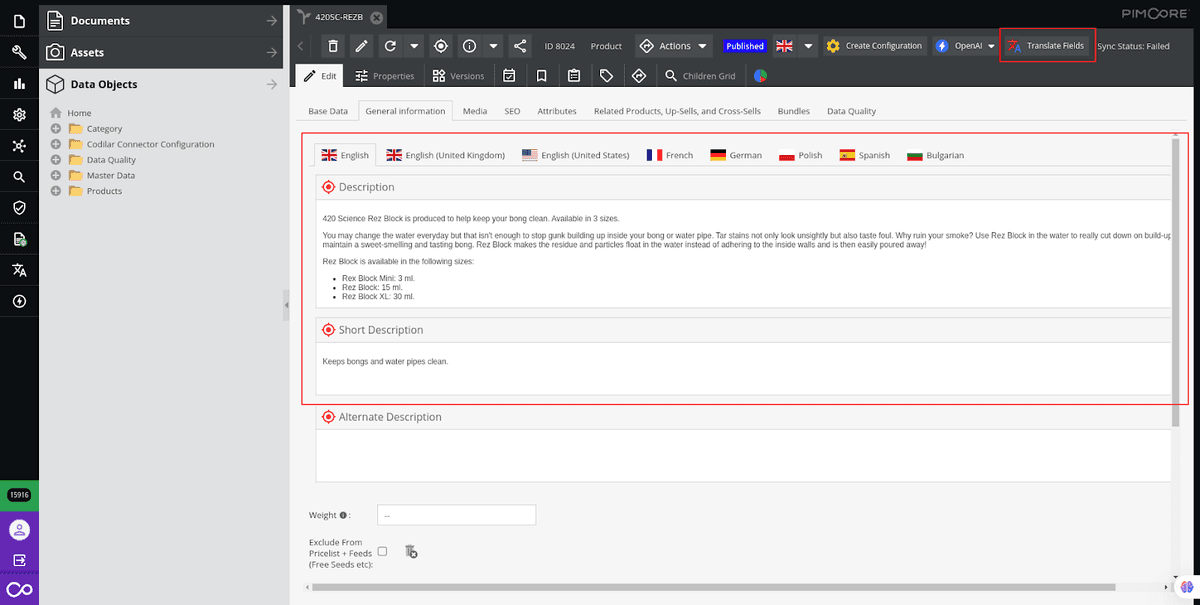Click the reload refresh icon
This screenshot has width=1200, height=605.
coord(390,46)
